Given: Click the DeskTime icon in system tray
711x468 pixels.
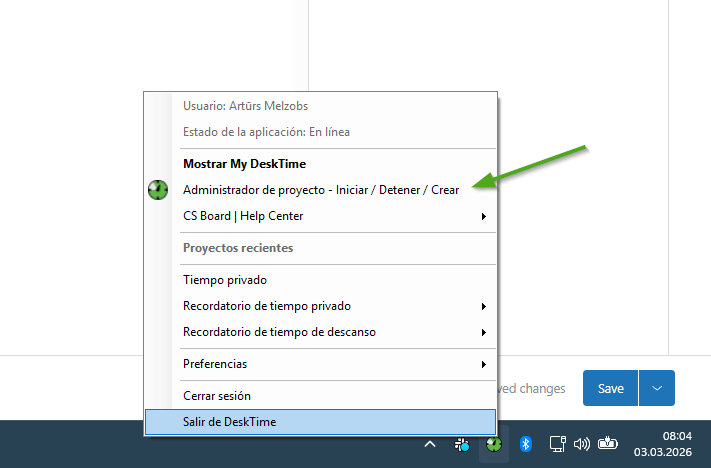Looking at the screenshot, I should pyautogui.click(x=493, y=444).
